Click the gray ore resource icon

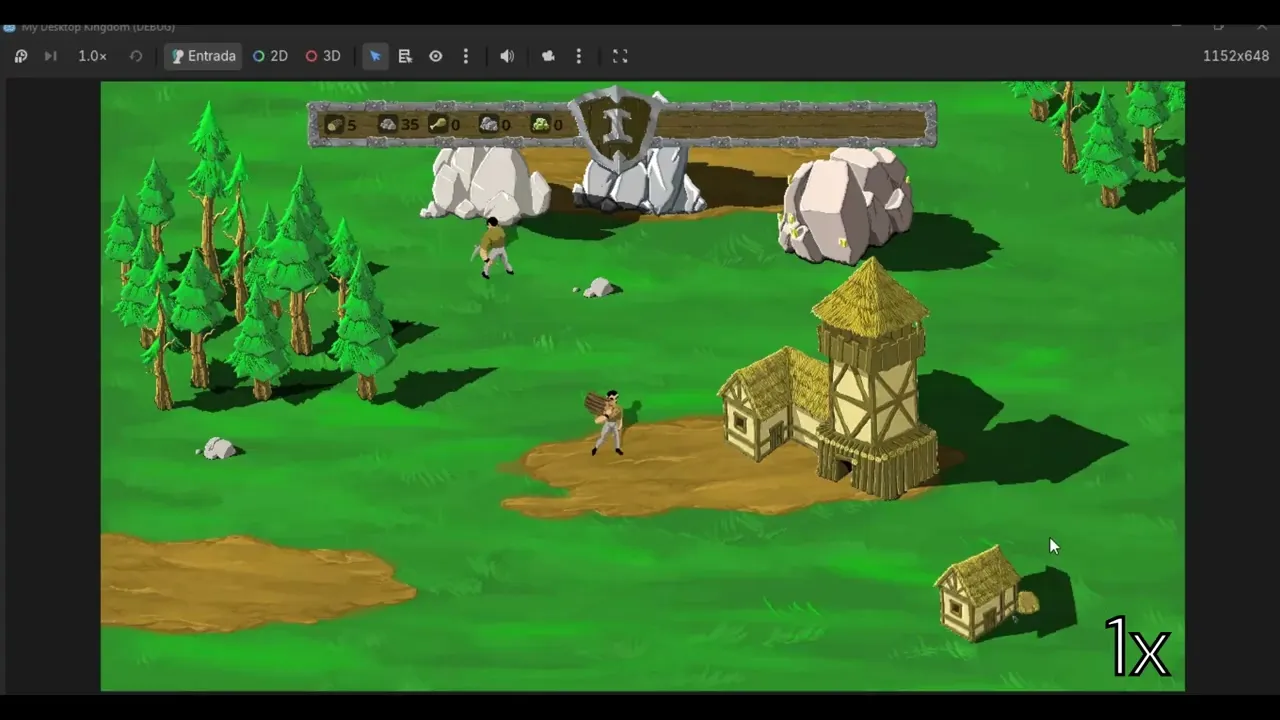[x=489, y=124]
